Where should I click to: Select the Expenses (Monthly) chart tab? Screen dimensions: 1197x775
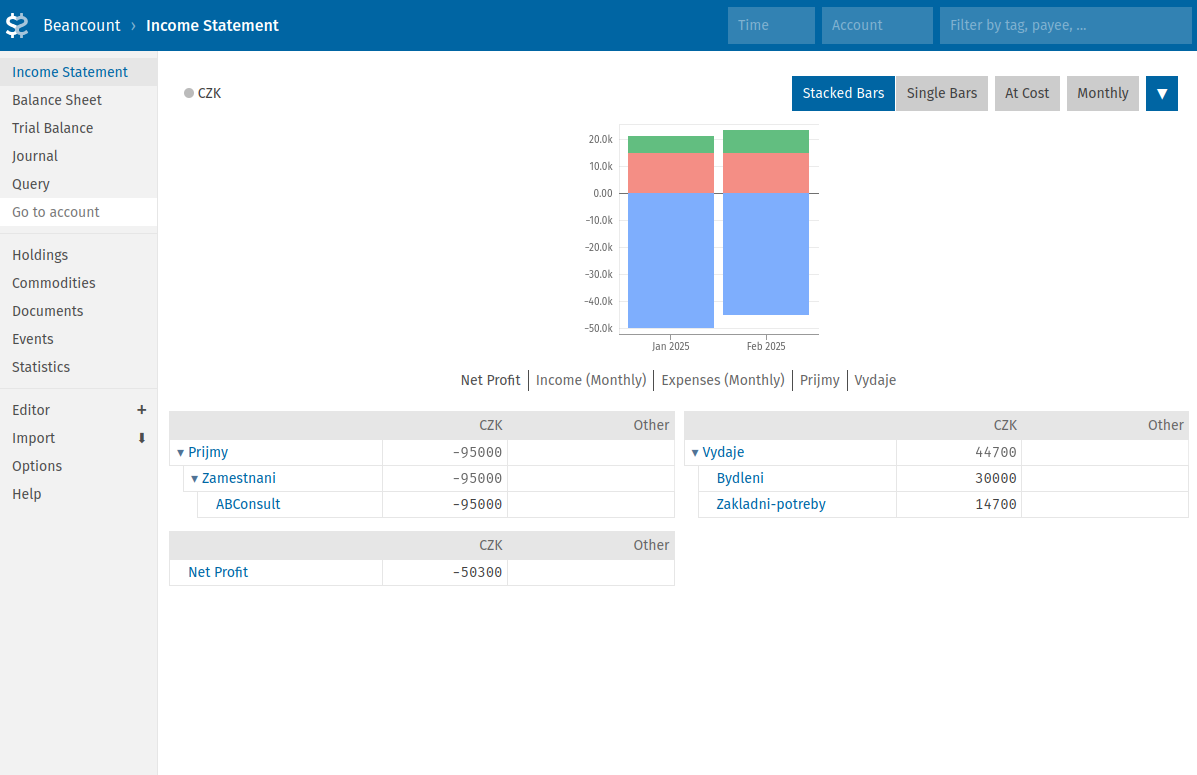click(722, 380)
